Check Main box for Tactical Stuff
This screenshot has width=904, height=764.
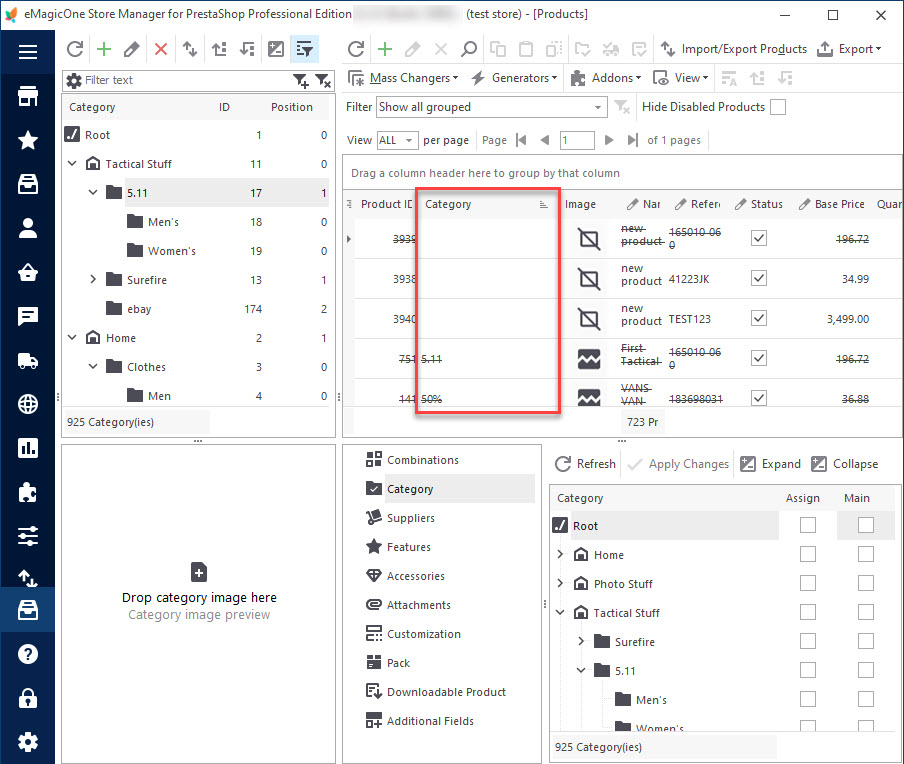[x=865, y=612]
